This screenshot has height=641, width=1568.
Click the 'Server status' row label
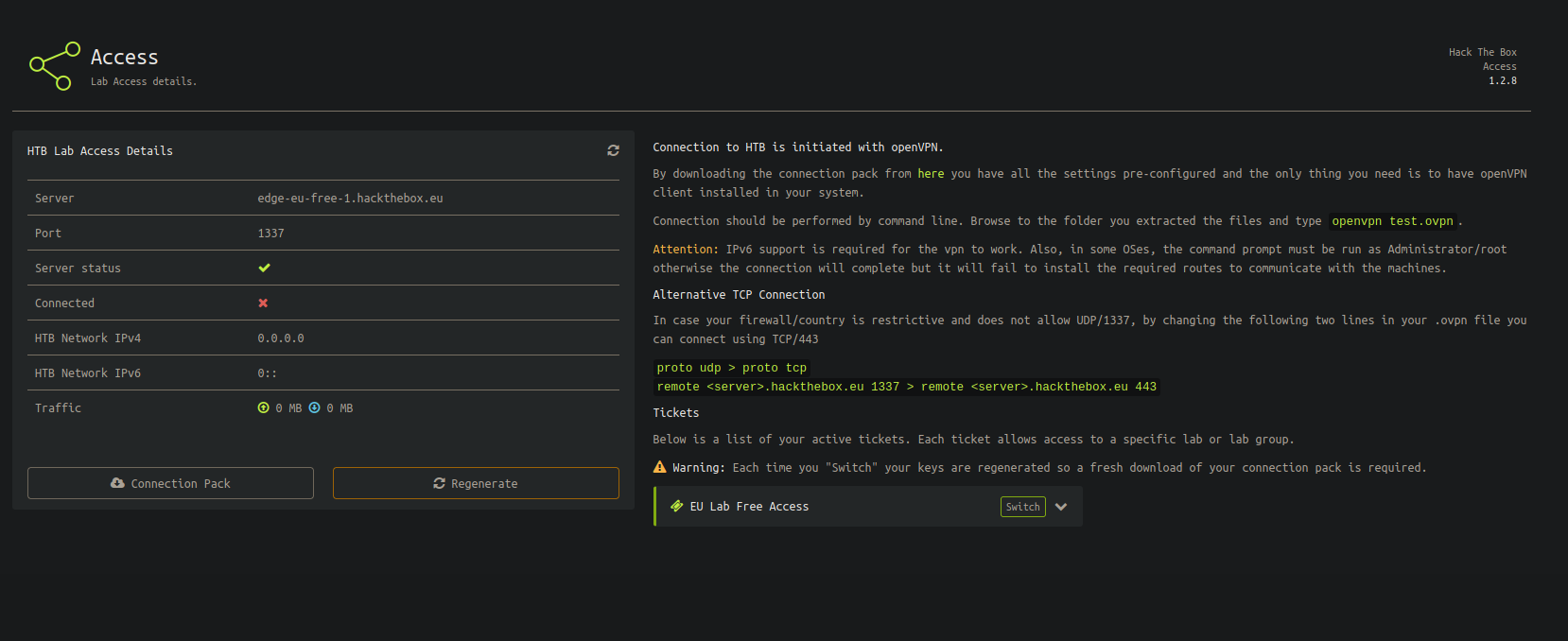pos(78,269)
